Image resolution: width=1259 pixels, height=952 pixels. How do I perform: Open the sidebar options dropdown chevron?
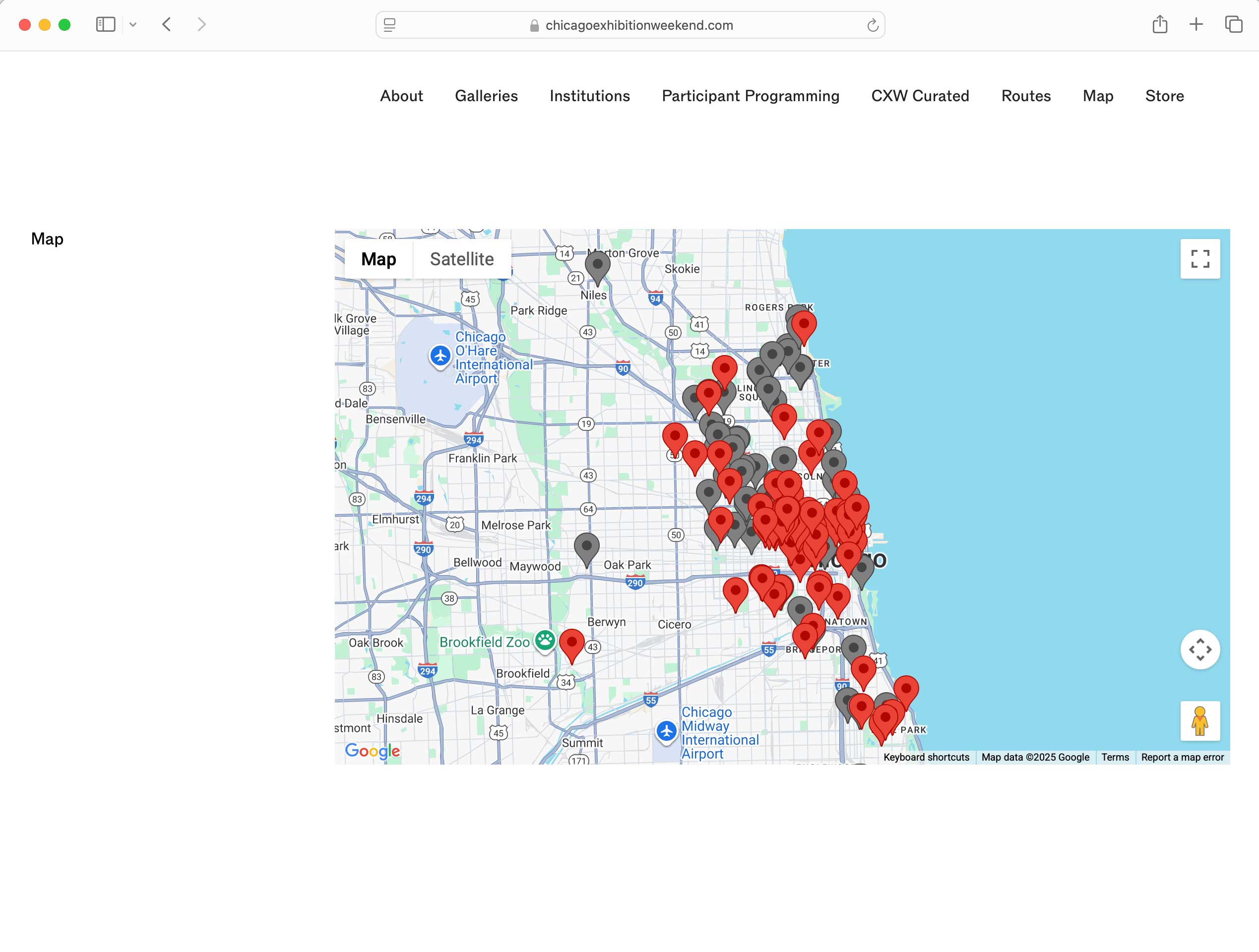132,24
